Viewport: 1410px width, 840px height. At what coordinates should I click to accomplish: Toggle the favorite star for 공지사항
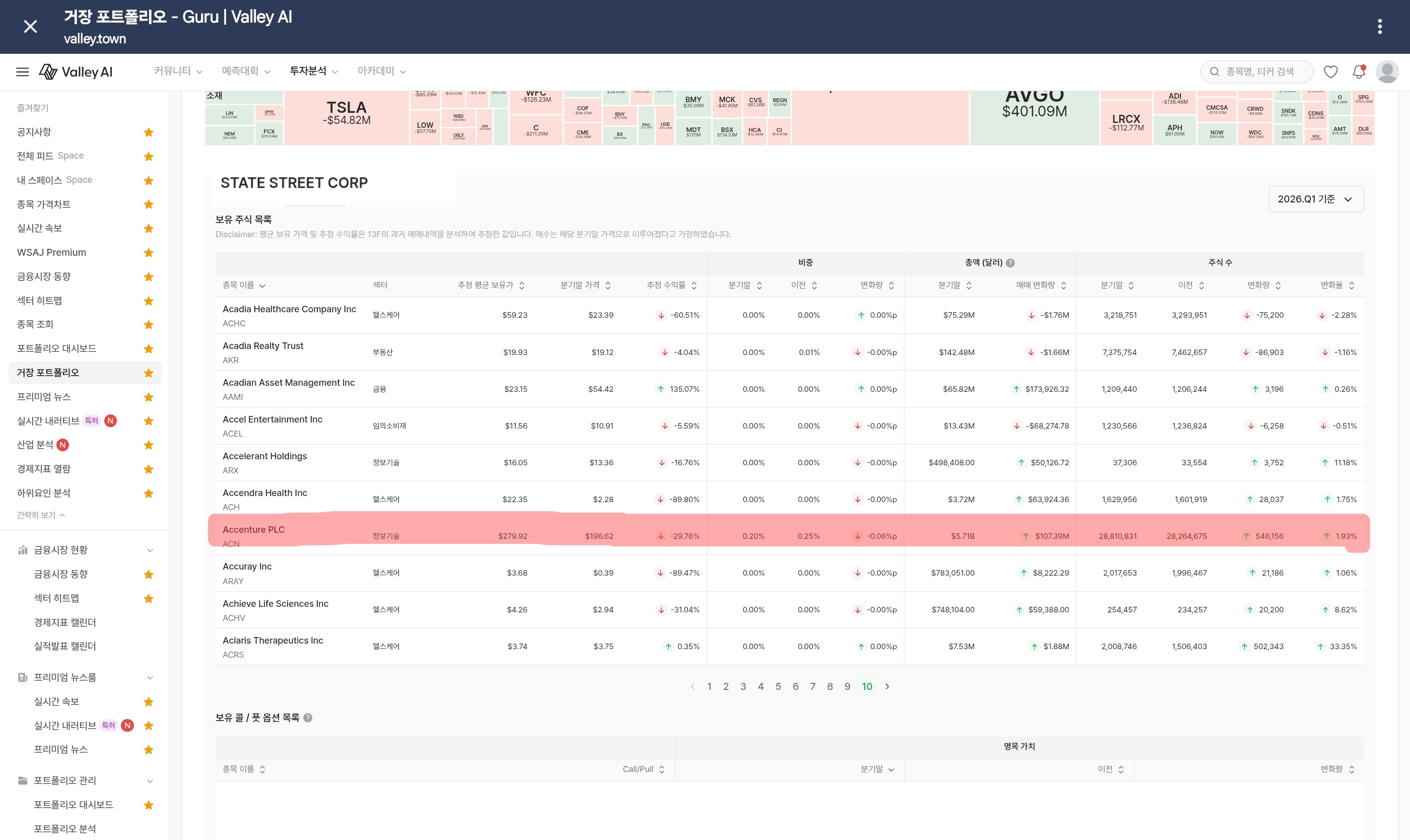point(149,132)
